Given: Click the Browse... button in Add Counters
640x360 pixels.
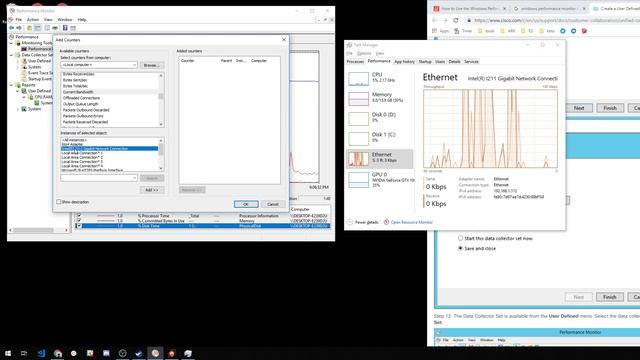Looking at the screenshot, I should pyautogui.click(x=152, y=65).
